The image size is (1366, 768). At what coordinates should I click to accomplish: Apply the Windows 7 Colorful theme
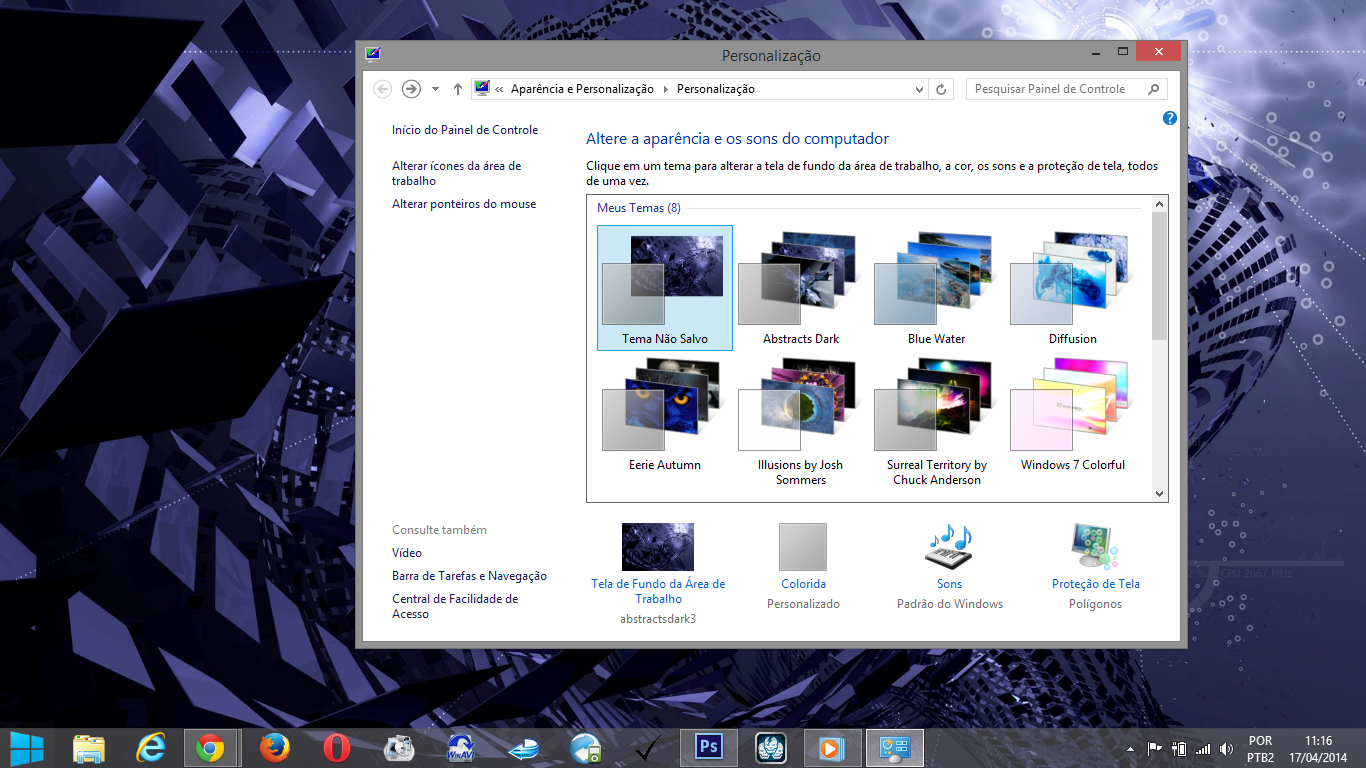tap(1073, 414)
